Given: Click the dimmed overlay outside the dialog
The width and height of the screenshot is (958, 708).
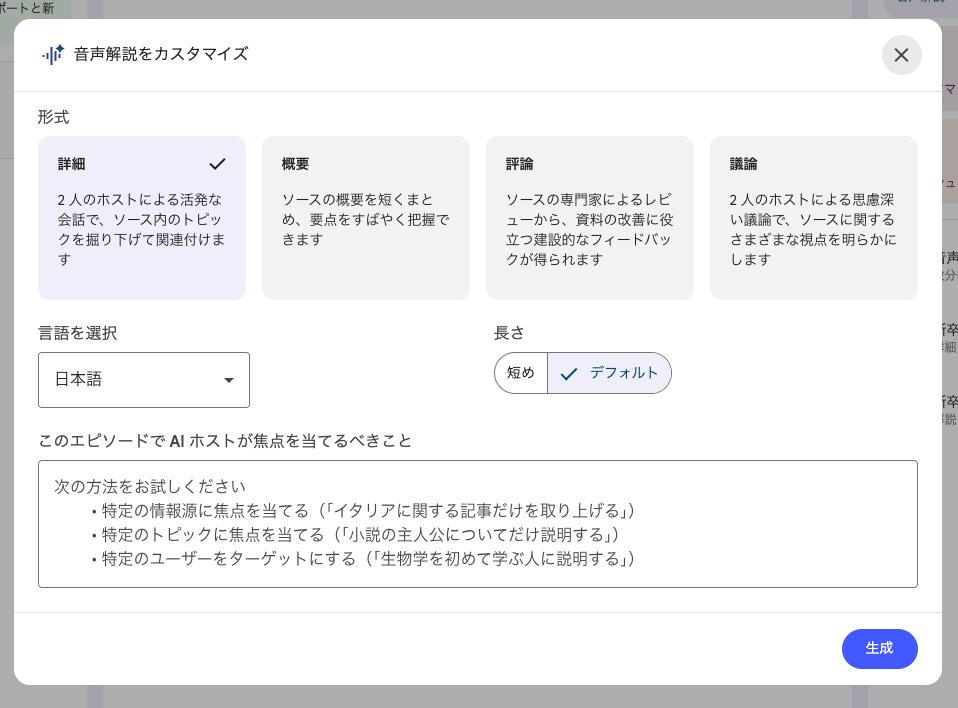Looking at the screenshot, I should coord(950,400).
